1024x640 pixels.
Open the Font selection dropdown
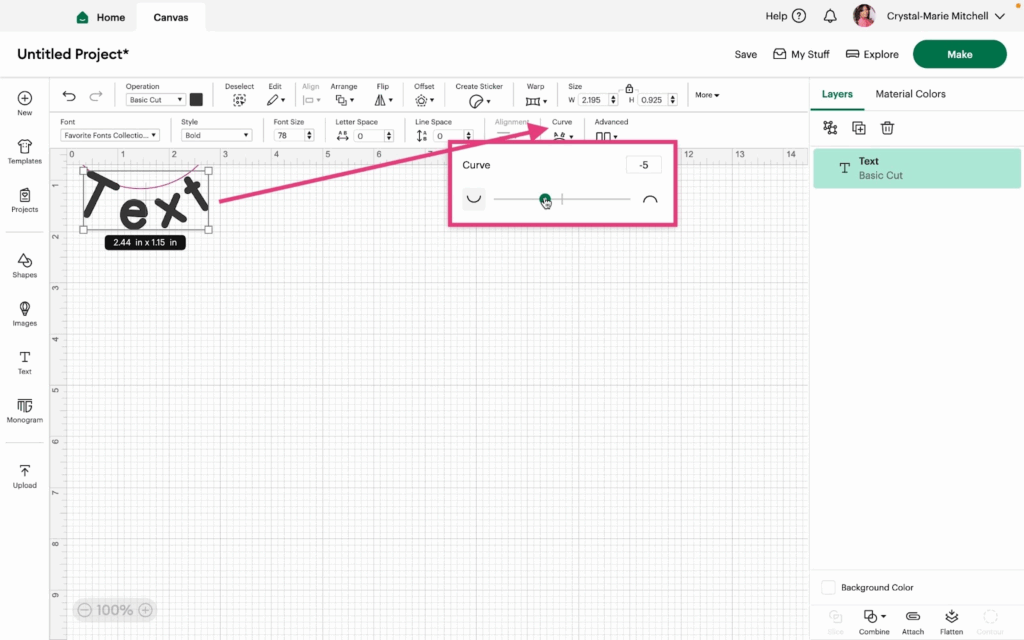[x=110, y=135]
